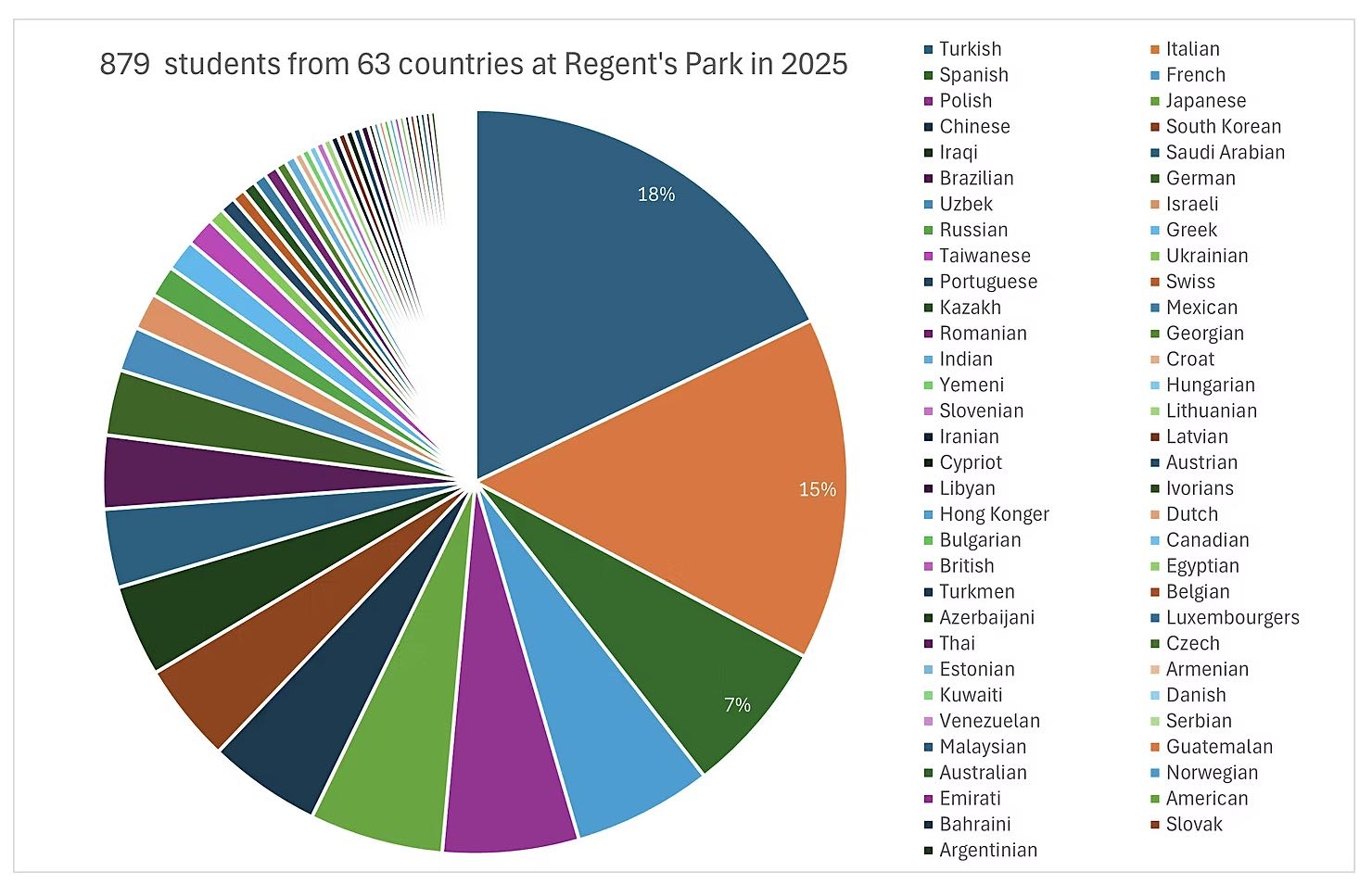Click the Hong Konger legend label
1372x884 pixels.
point(994,514)
